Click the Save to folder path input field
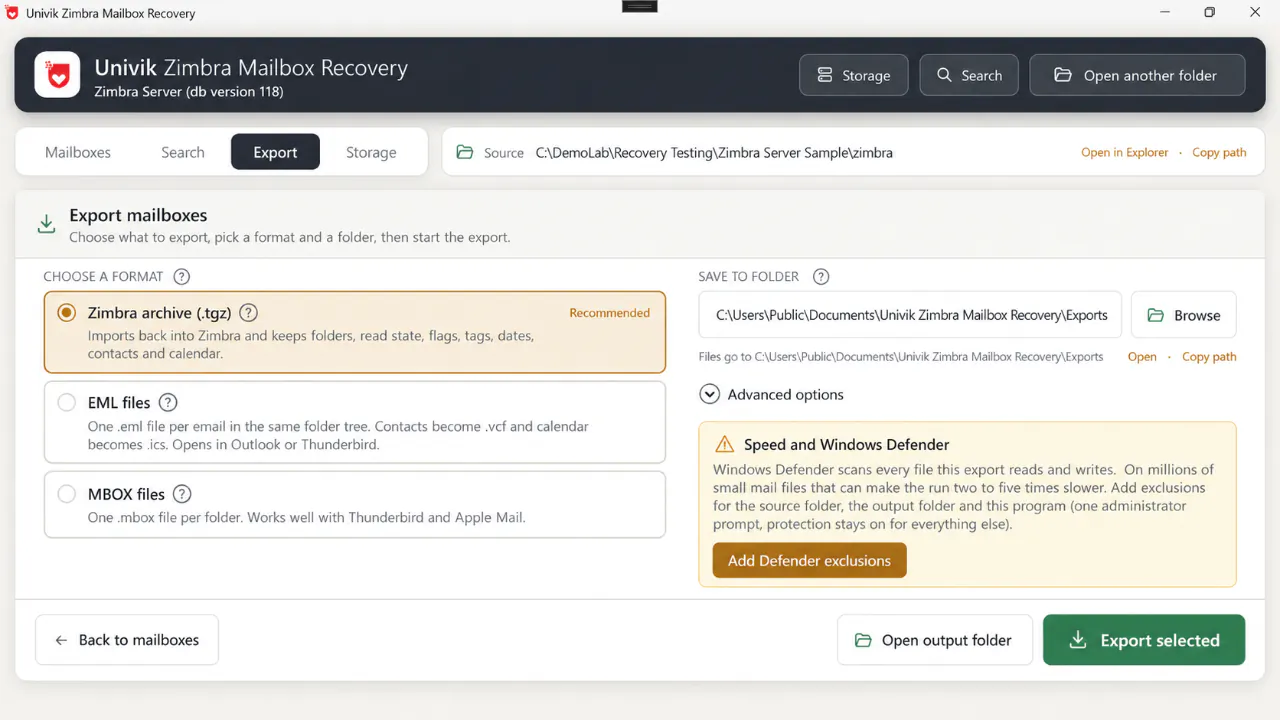The height and width of the screenshot is (720, 1280). click(x=910, y=315)
